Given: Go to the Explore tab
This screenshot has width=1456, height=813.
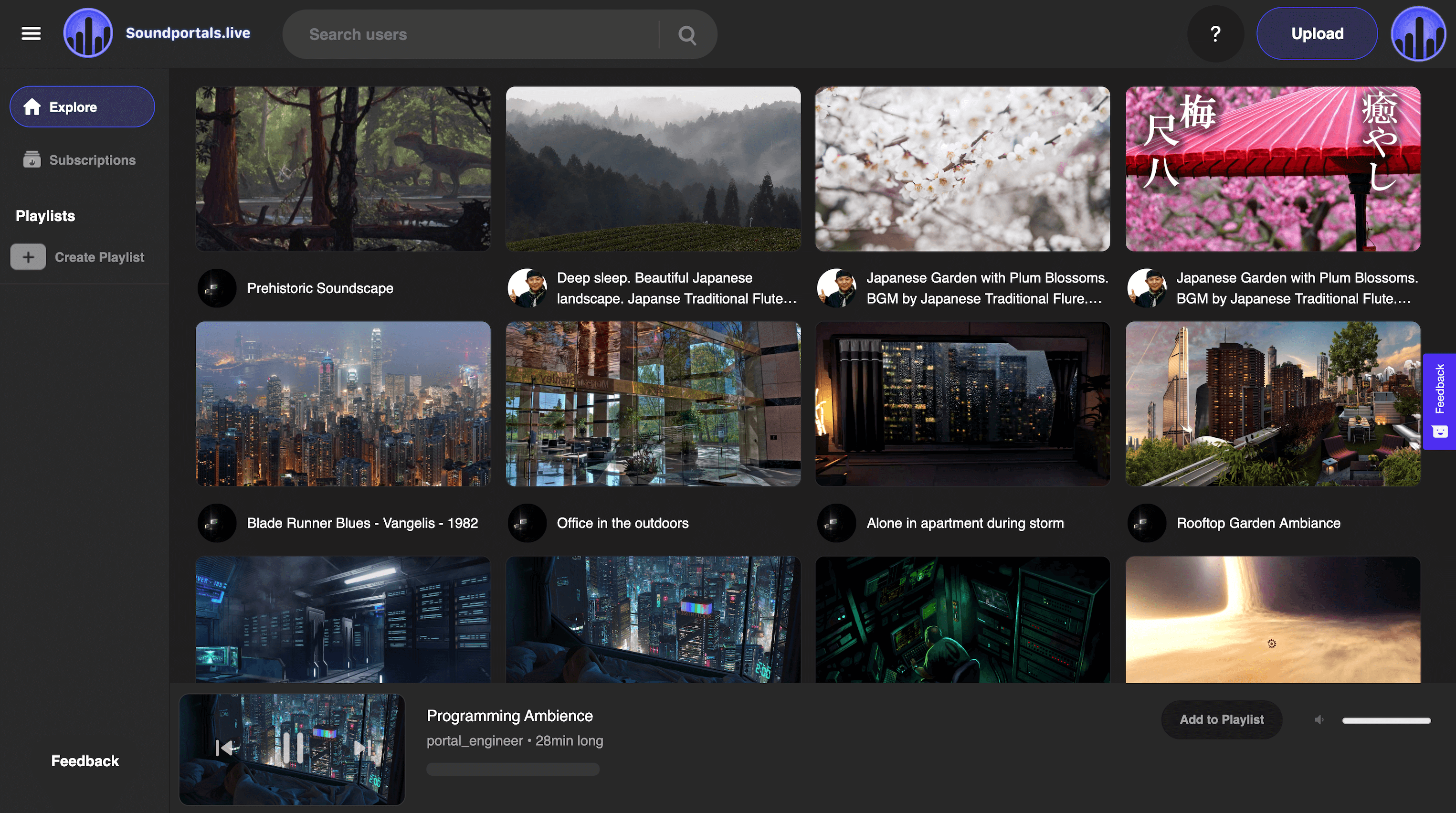Looking at the screenshot, I should [x=82, y=107].
